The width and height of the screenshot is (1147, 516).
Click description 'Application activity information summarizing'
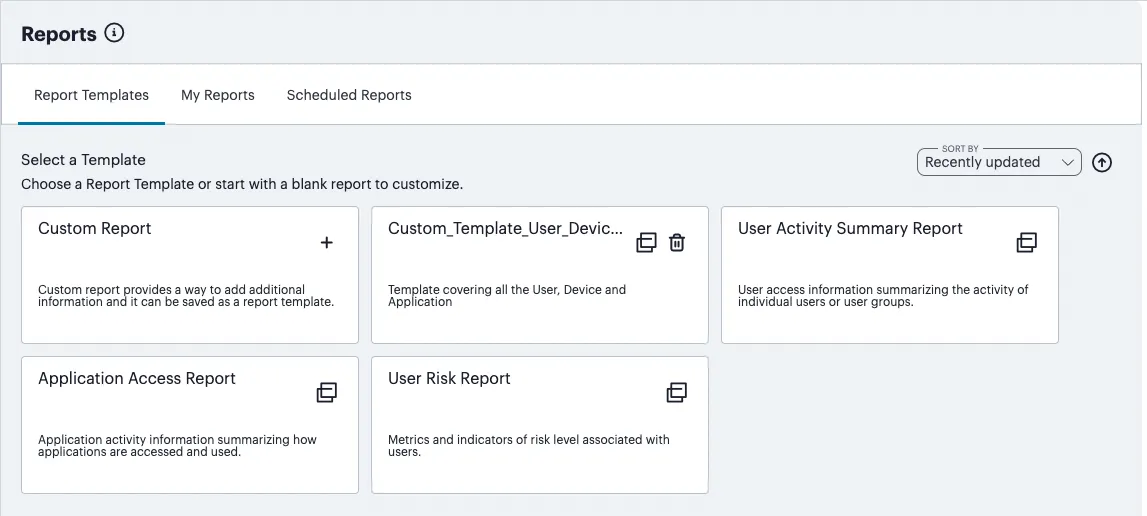click(x=177, y=446)
